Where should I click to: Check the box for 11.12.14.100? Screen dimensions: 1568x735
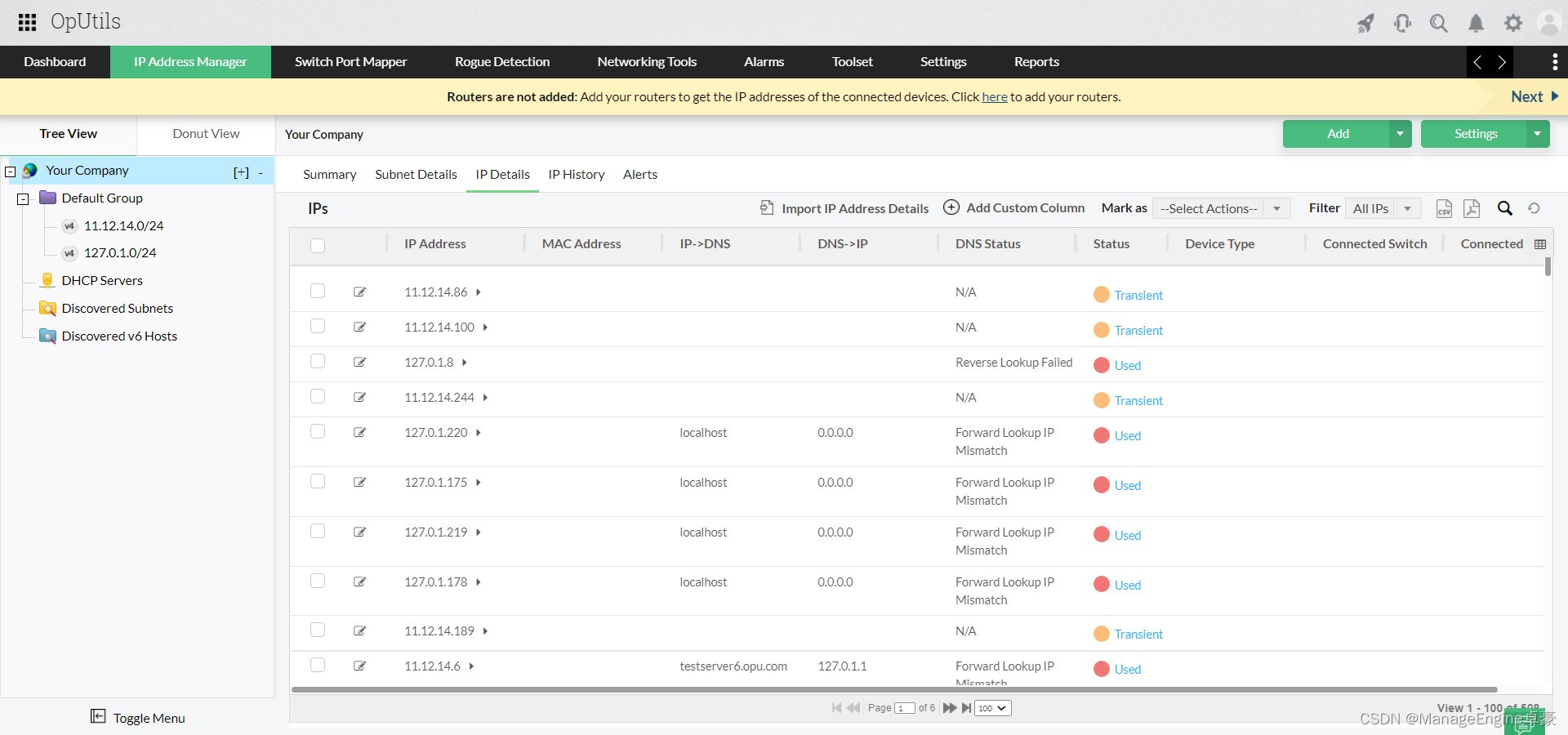[318, 326]
